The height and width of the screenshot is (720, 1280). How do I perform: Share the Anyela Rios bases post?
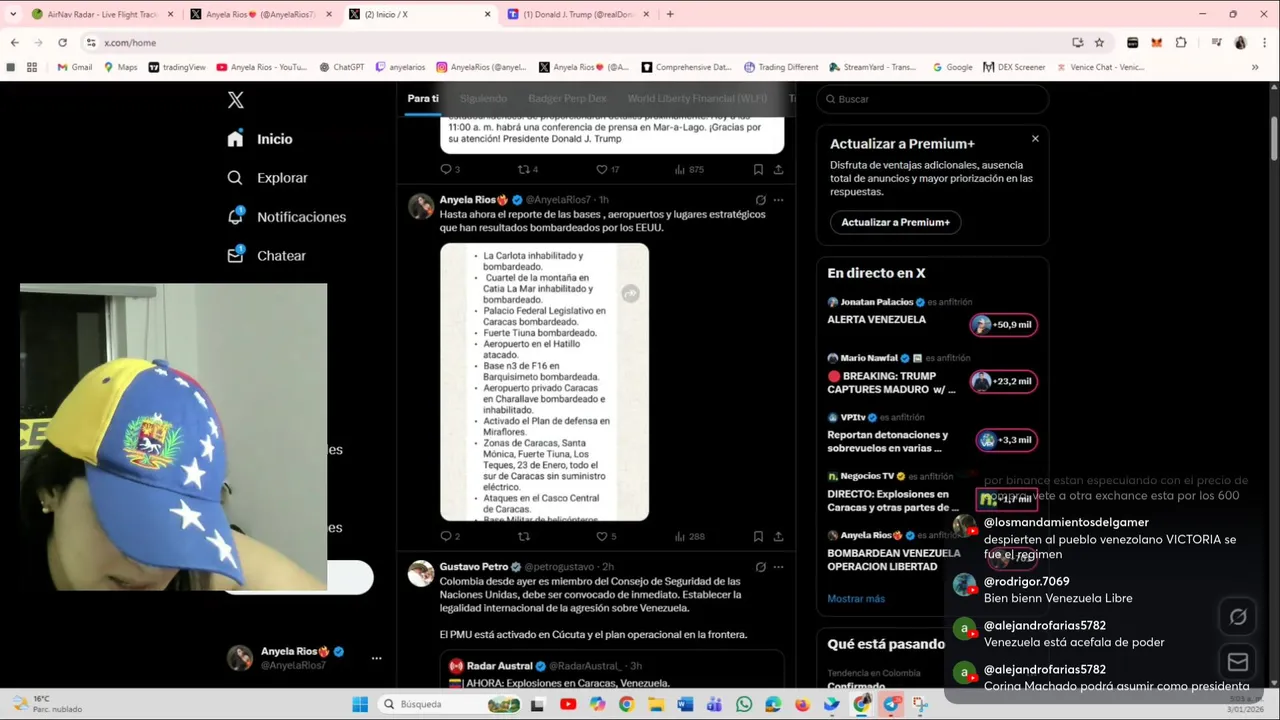coord(778,536)
